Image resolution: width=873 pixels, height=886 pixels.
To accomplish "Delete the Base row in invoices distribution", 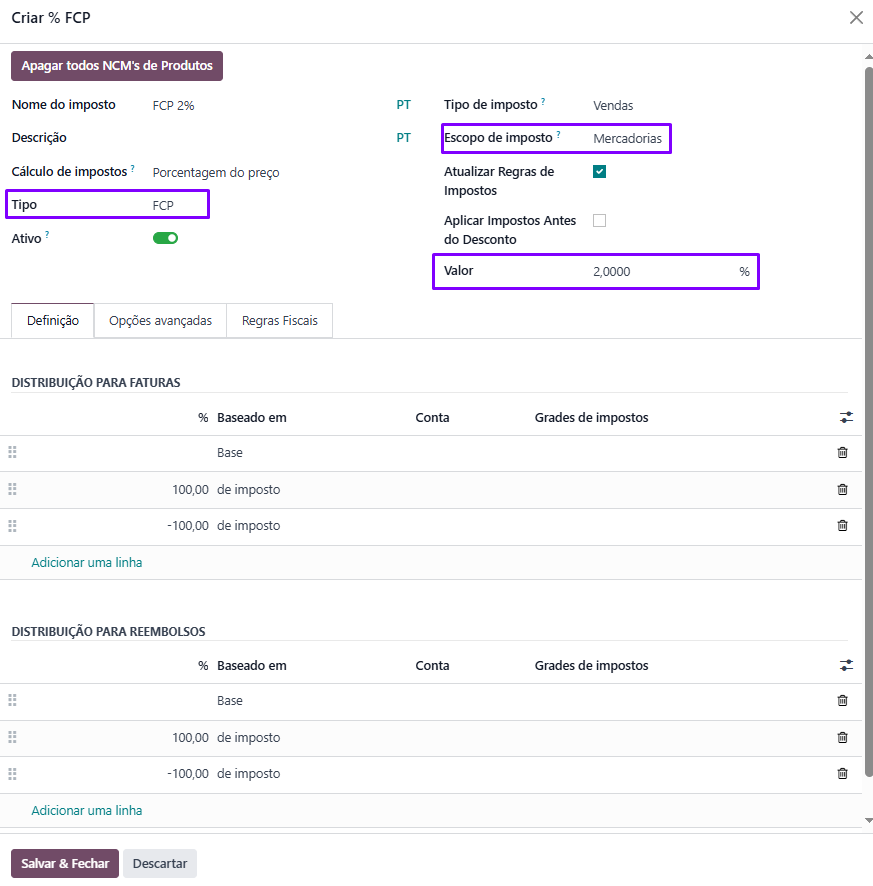I will pyautogui.click(x=842, y=453).
